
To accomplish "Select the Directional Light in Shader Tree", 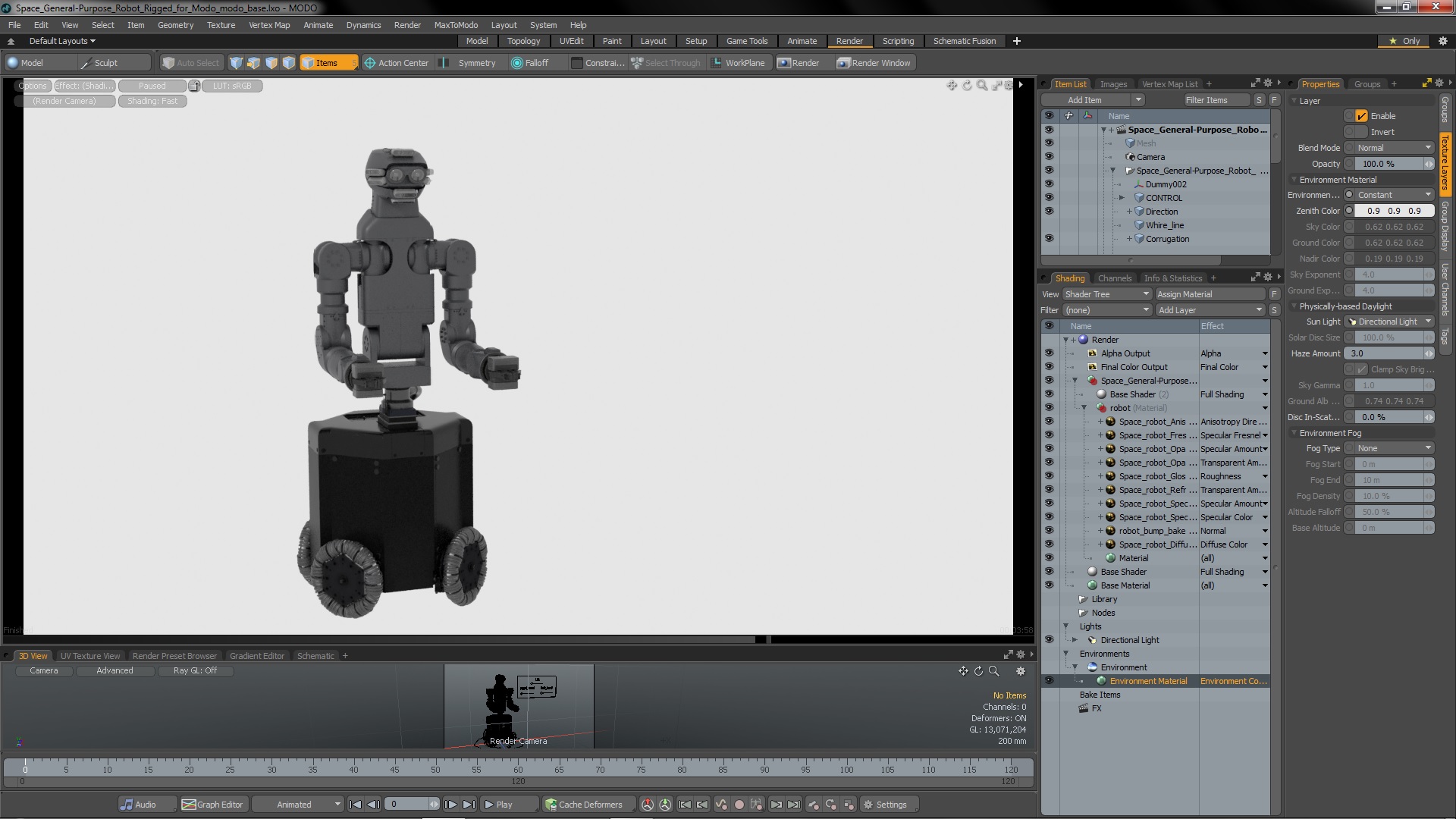I will (x=1130, y=640).
